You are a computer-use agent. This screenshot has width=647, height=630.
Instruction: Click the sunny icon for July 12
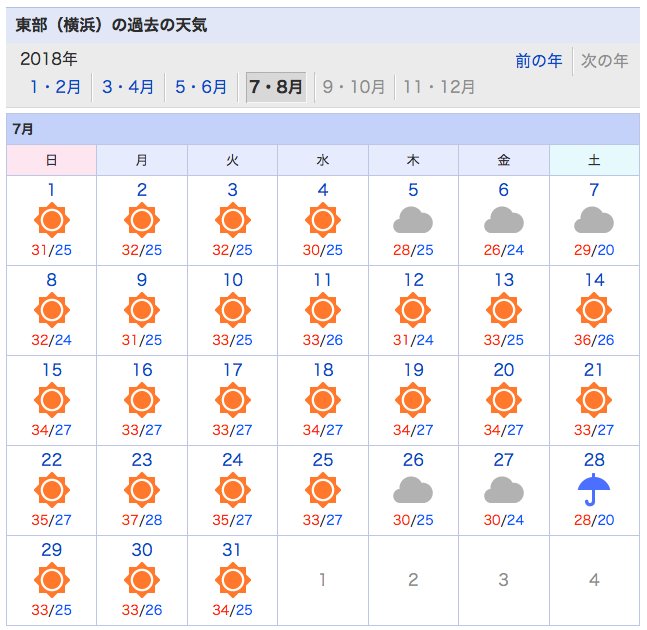coord(413,310)
